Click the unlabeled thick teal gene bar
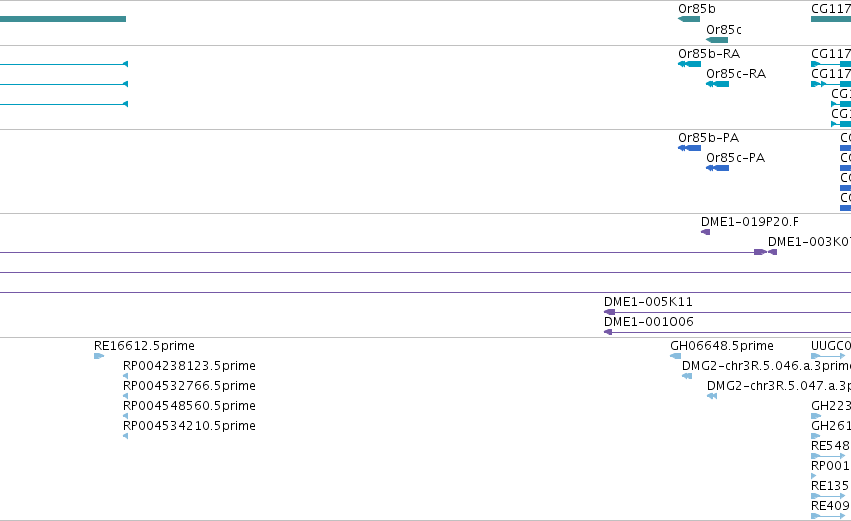This screenshot has width=851, height=521. coord(63,19)
